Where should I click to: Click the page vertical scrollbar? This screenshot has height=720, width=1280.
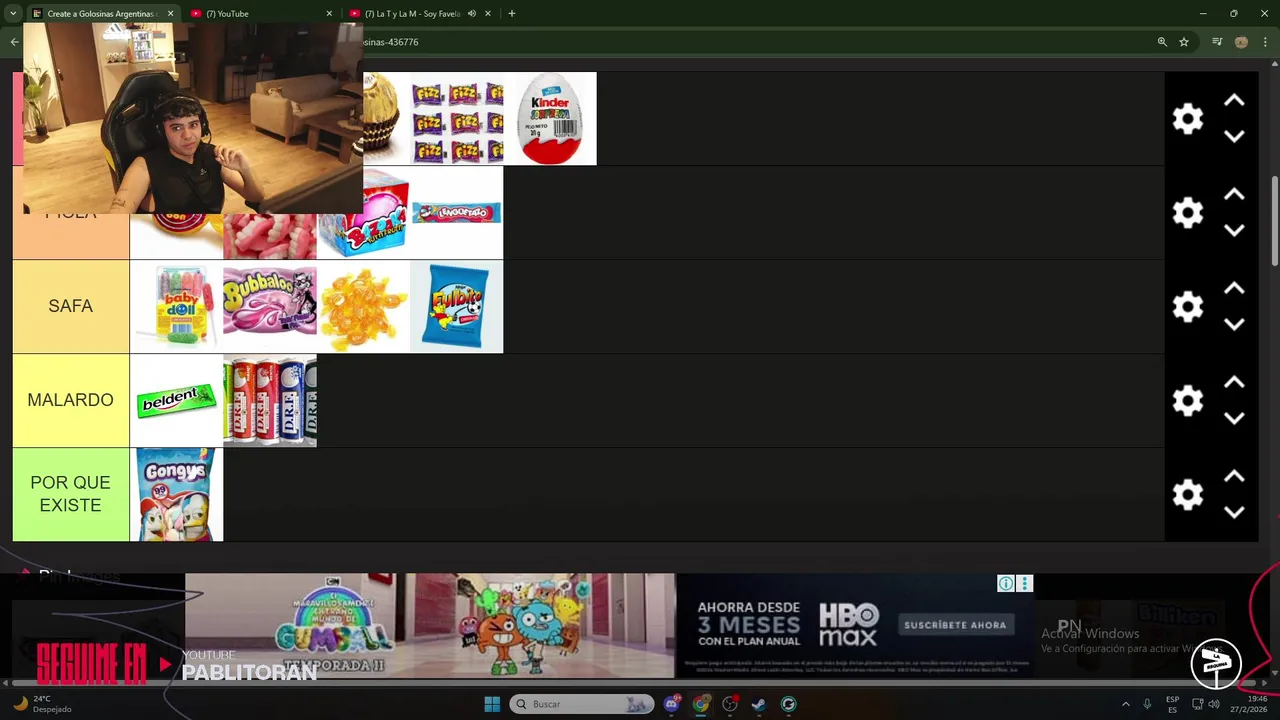[x=1275, y=222]
